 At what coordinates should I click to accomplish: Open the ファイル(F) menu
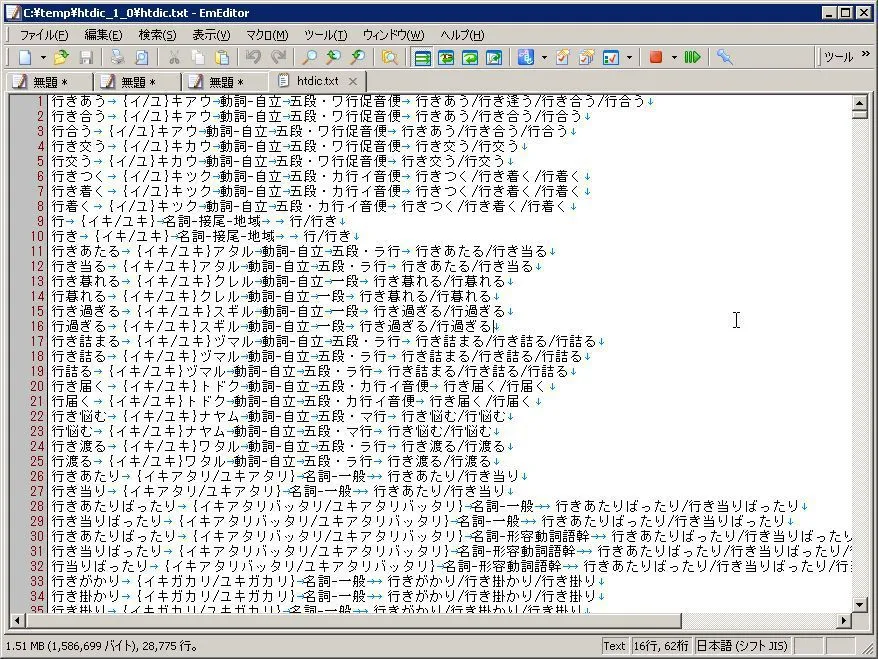point(44,35)
